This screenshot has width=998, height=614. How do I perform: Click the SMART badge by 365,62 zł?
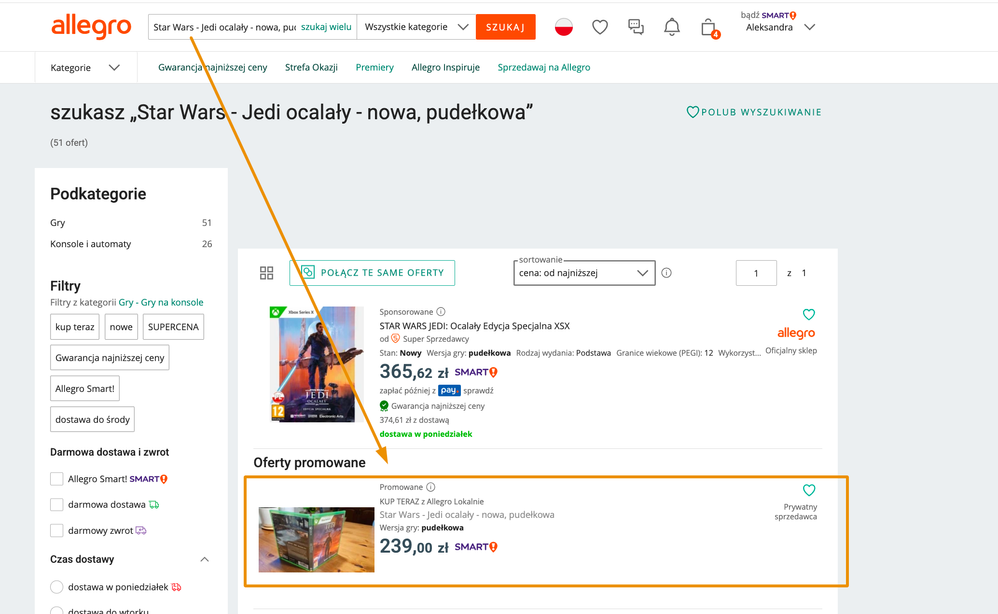476,372
